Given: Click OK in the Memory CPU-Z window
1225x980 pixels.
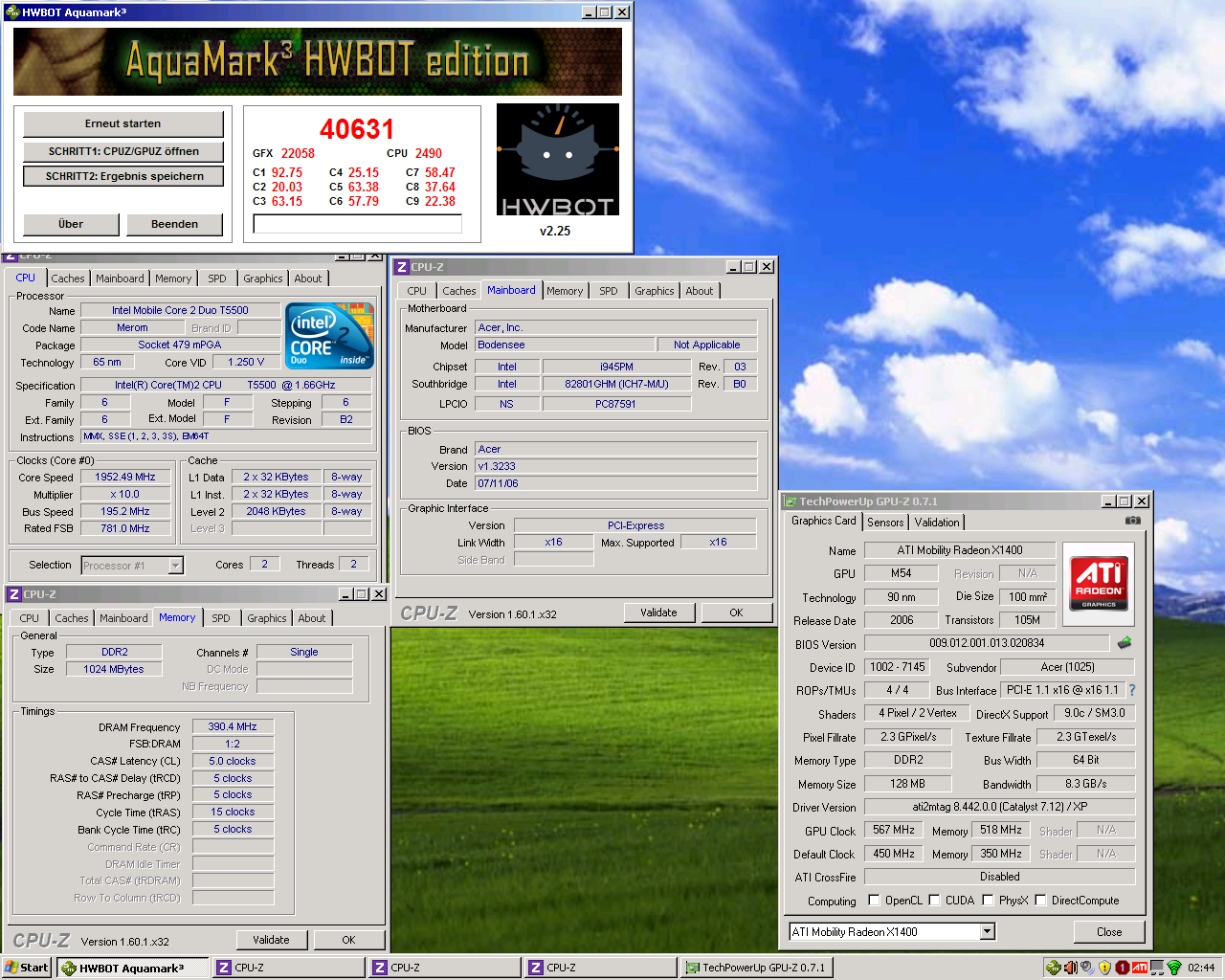Looking at the screenshot, I should (348, 940).
